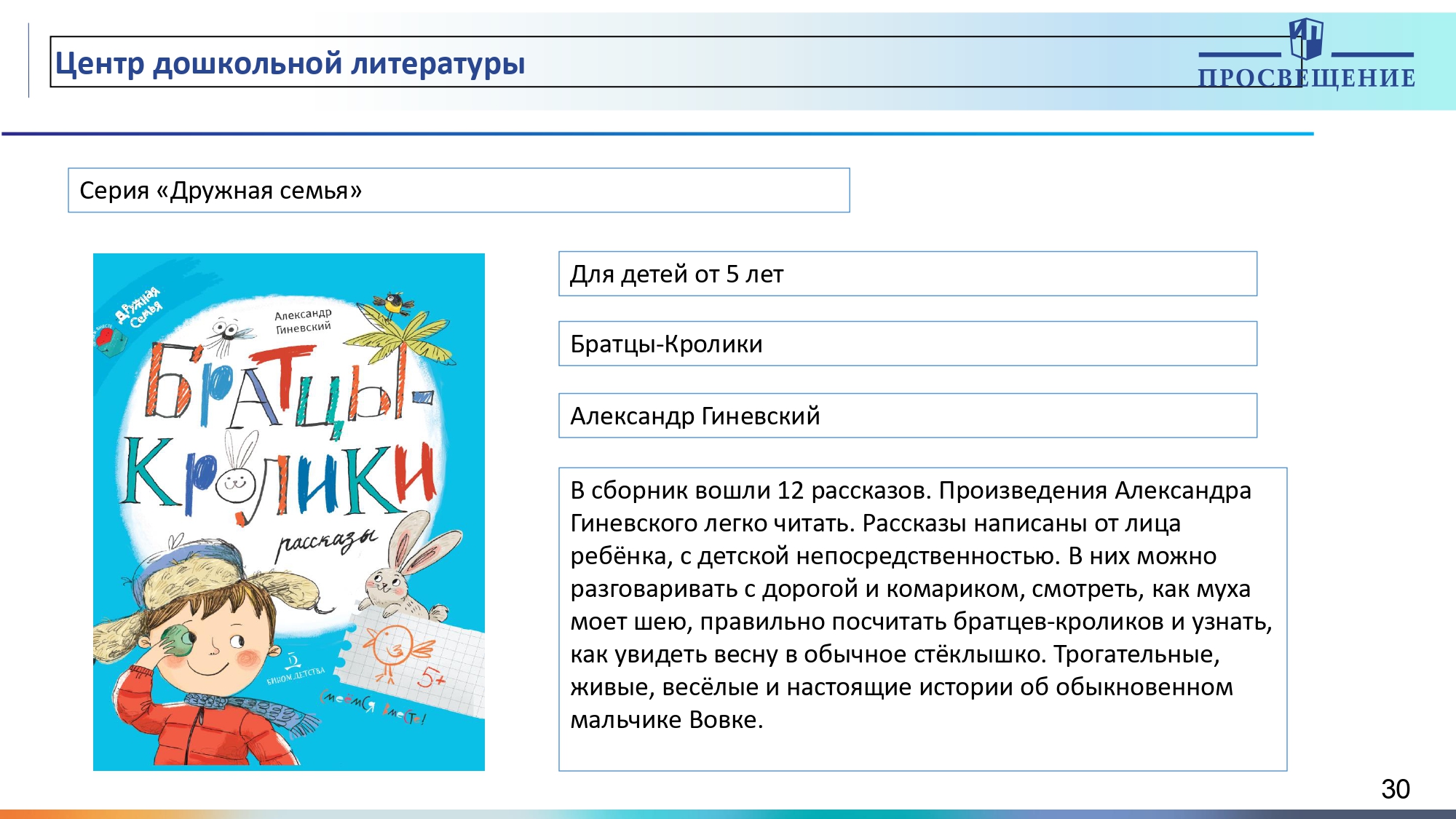
Task: Select the title 'Центр дошкольной литературы'
Action: (x=290, y=63)
